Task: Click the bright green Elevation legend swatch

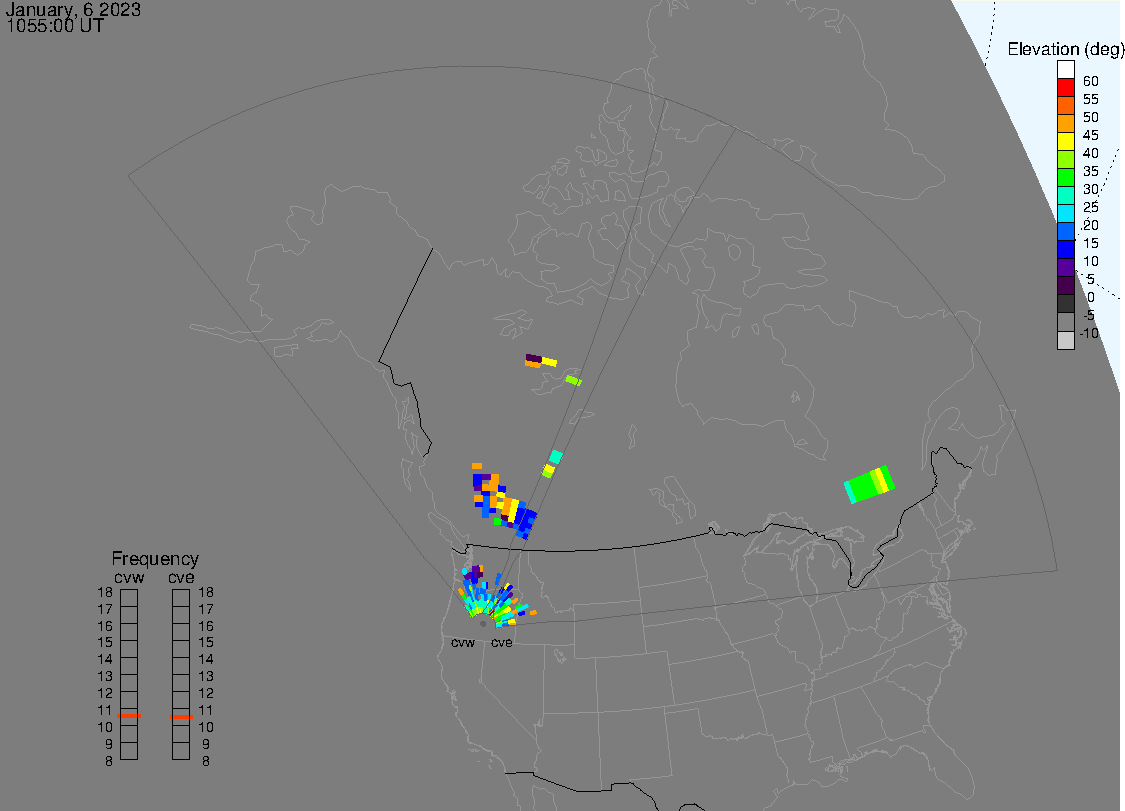Action: (1066, 178)
